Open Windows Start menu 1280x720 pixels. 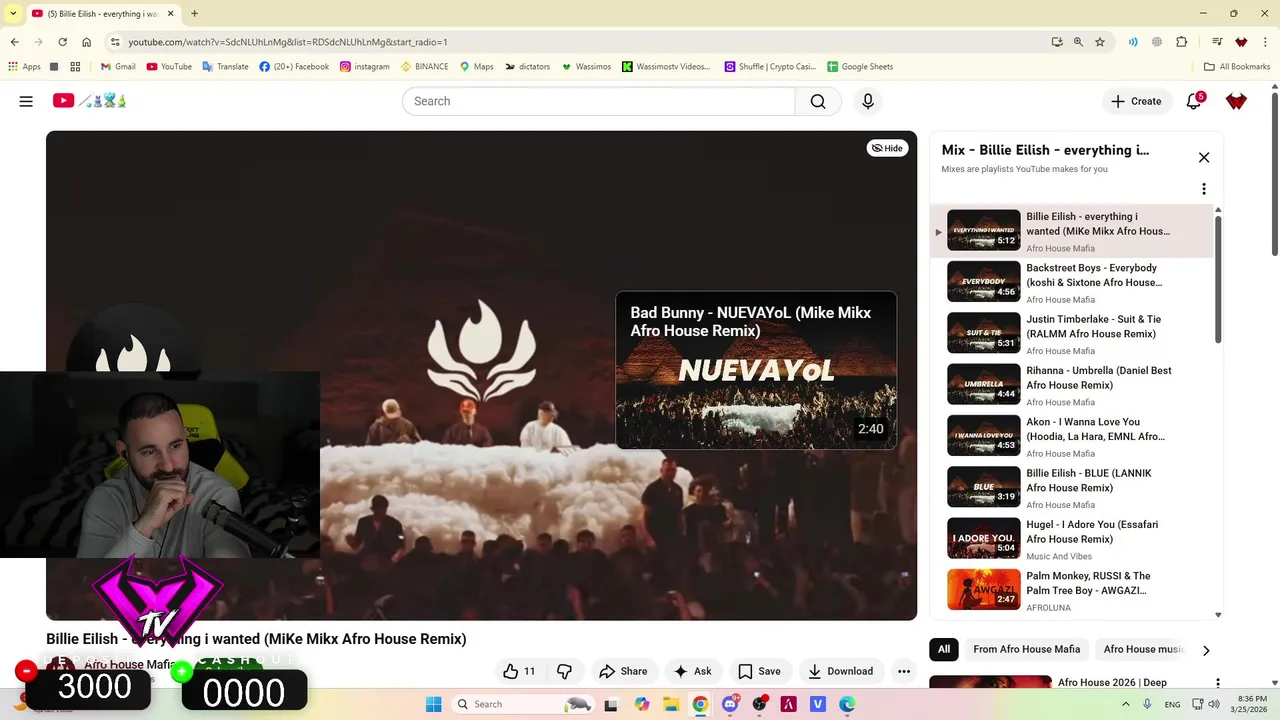click(433, 704)
